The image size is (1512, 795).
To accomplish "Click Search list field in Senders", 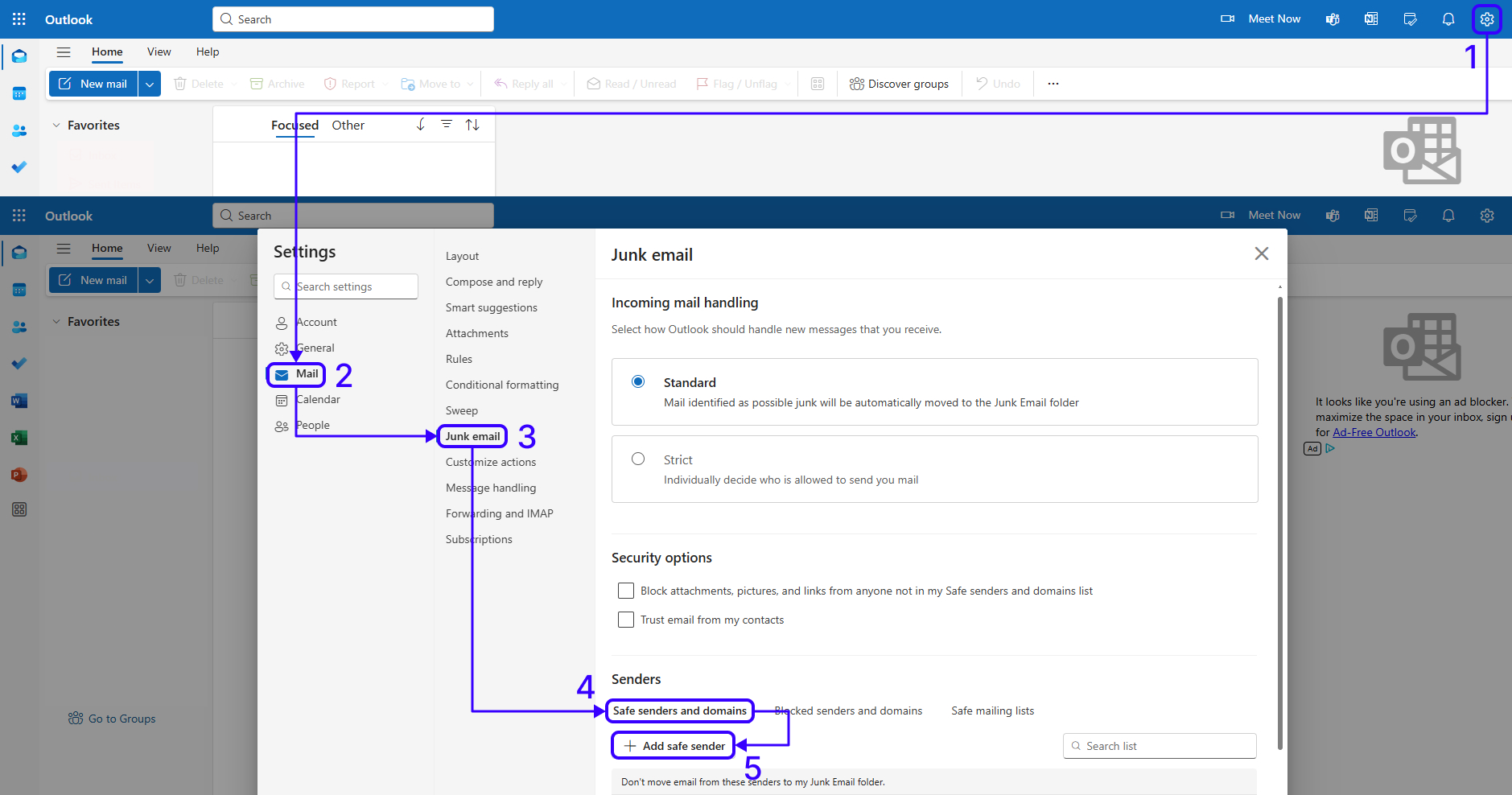I will pyautogui.click(x=1160, y=746).
